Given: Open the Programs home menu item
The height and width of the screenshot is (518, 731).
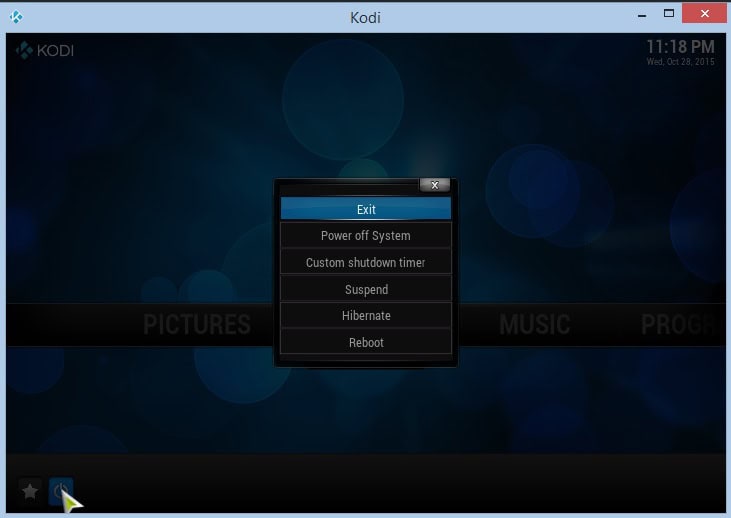Looking at the screenshot, I should point(677,324).
